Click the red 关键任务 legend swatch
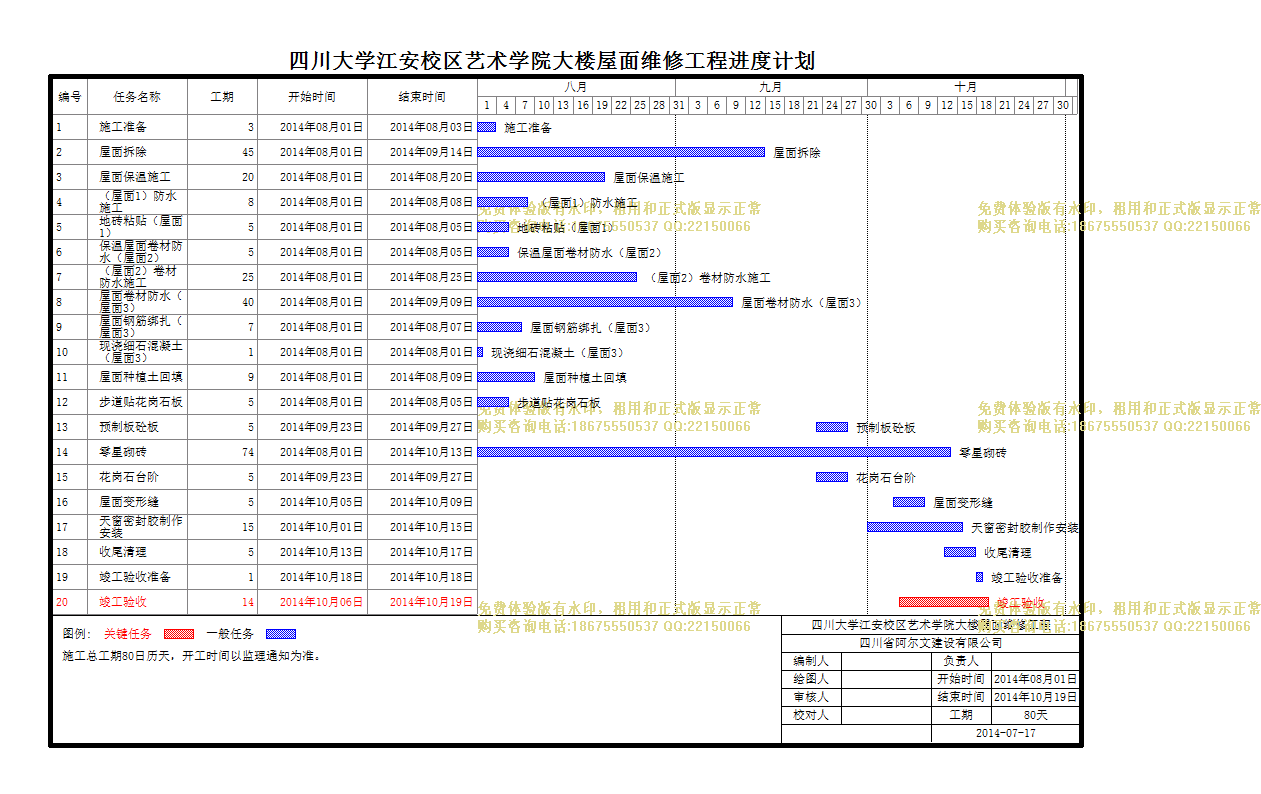1261x794 pixels. pos(179,634)
